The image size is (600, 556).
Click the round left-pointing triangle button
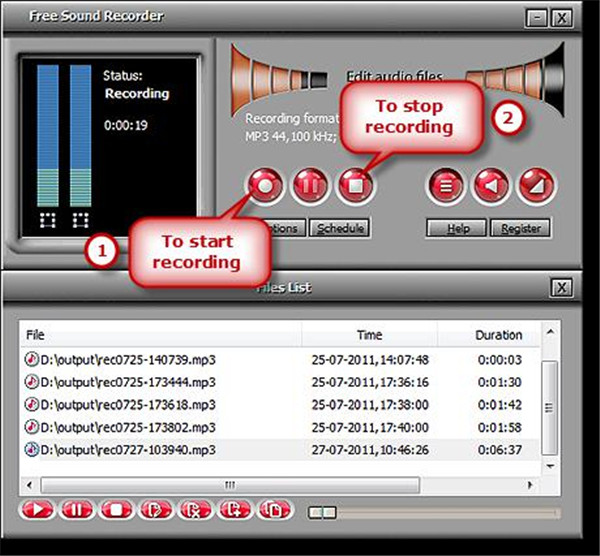(x=491, y=186)
